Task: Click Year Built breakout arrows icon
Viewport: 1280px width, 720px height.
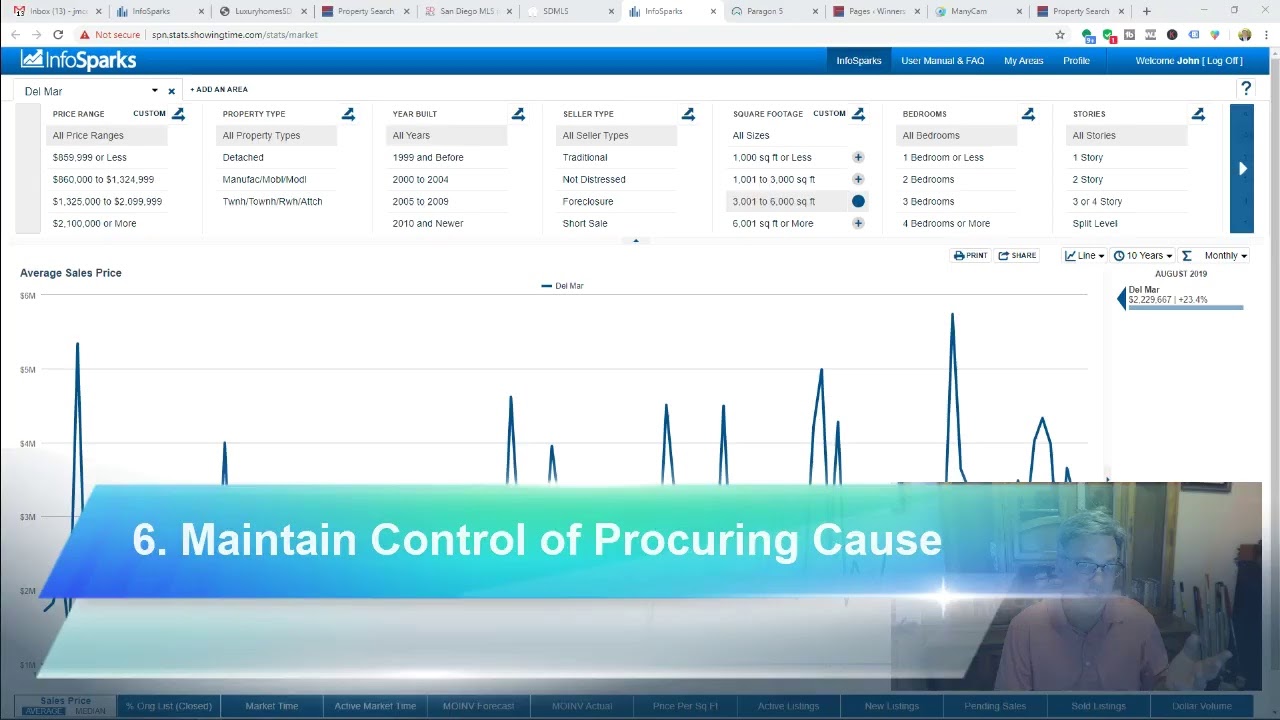Action: (x=518, y=114)
